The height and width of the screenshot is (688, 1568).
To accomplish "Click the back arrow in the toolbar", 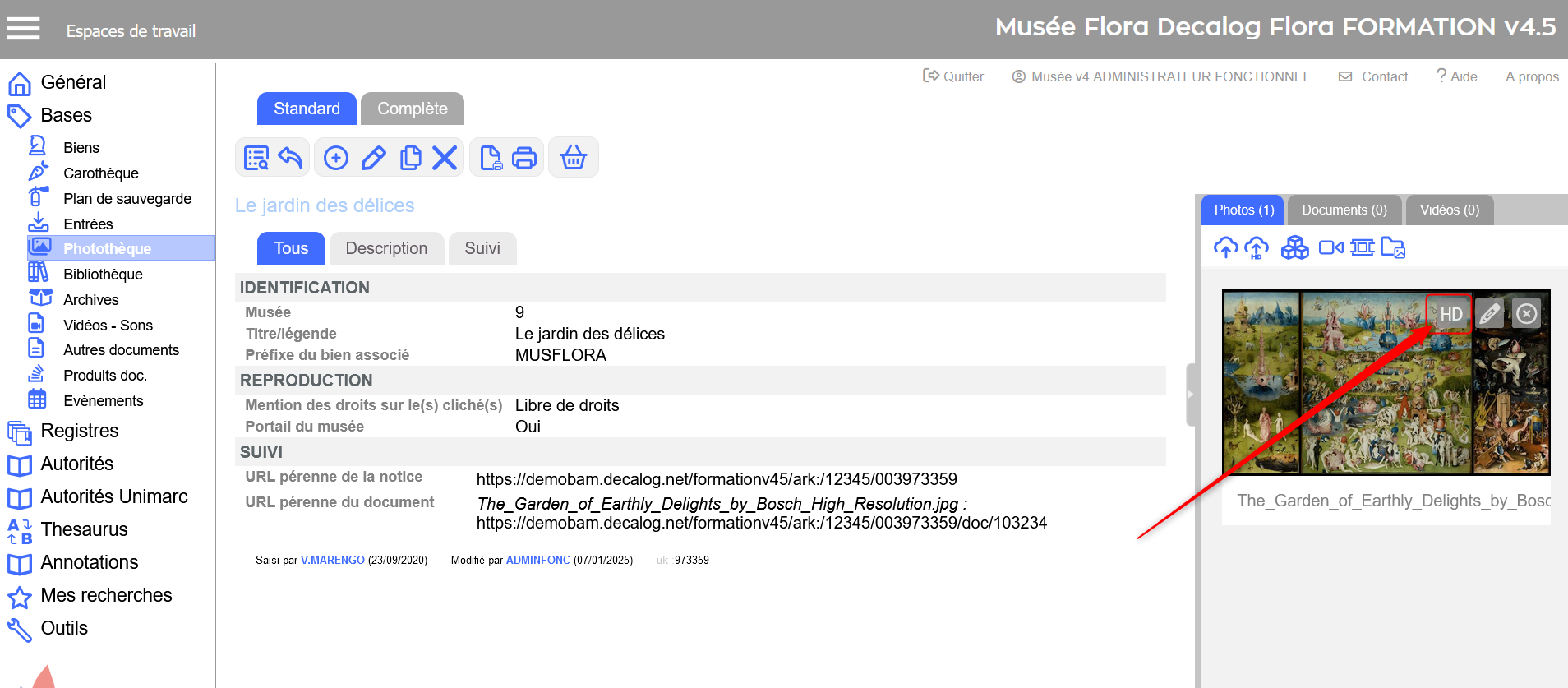I will [x=290, y=157].
